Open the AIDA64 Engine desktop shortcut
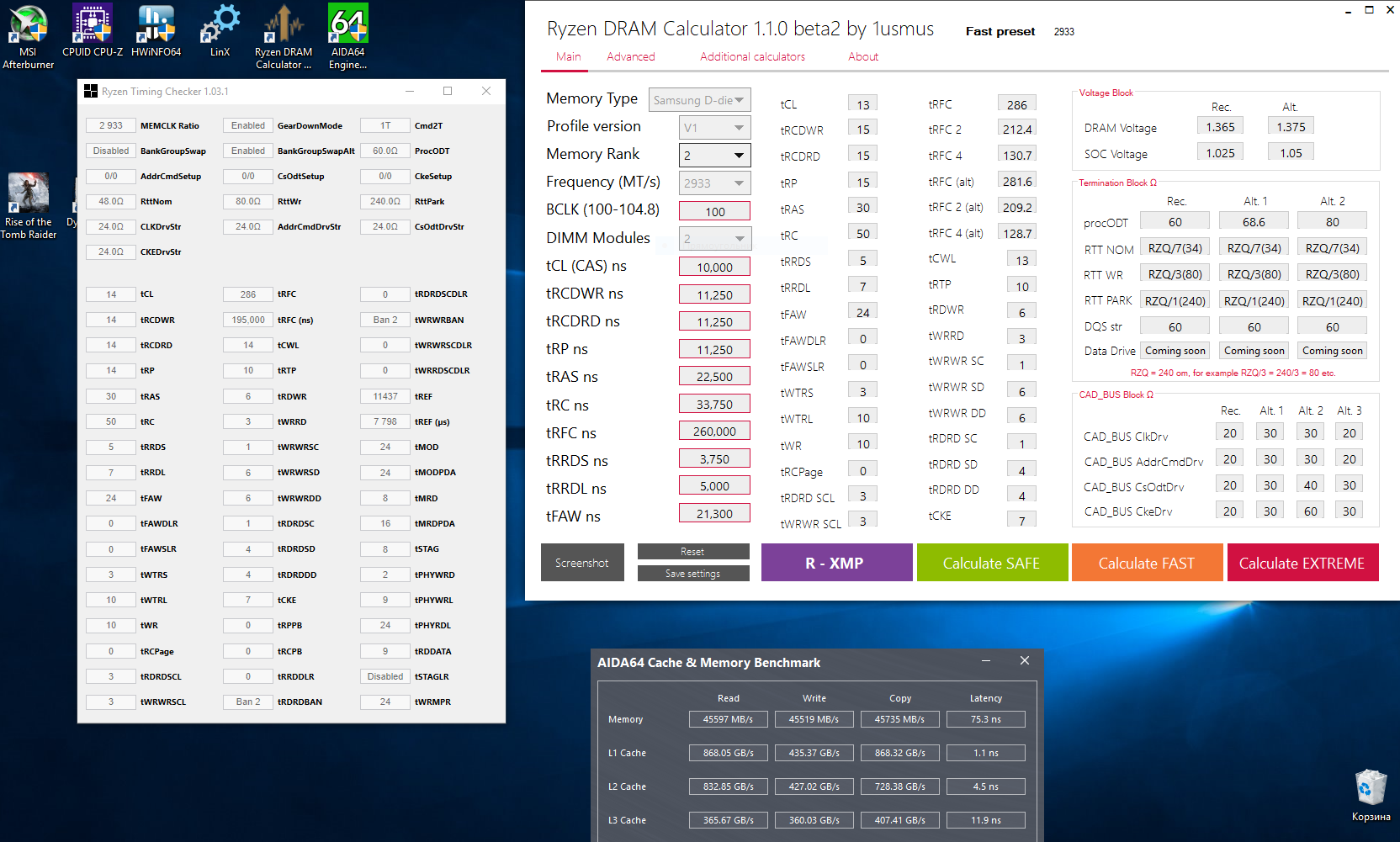 [347, 37]
